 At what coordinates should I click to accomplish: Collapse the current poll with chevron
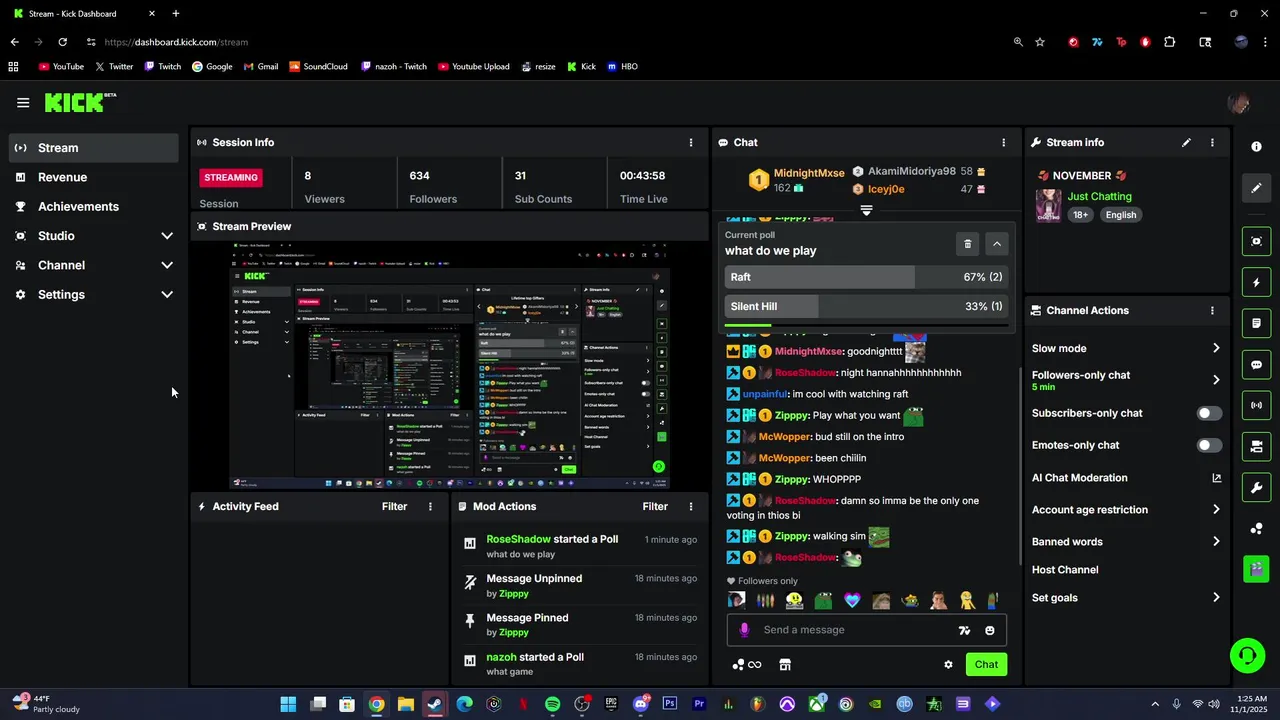coord(996,244)
